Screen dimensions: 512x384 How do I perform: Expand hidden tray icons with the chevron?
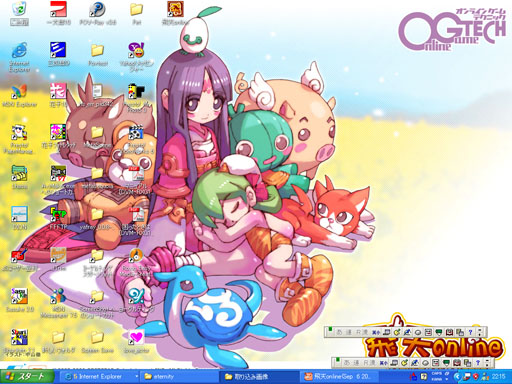457,377
